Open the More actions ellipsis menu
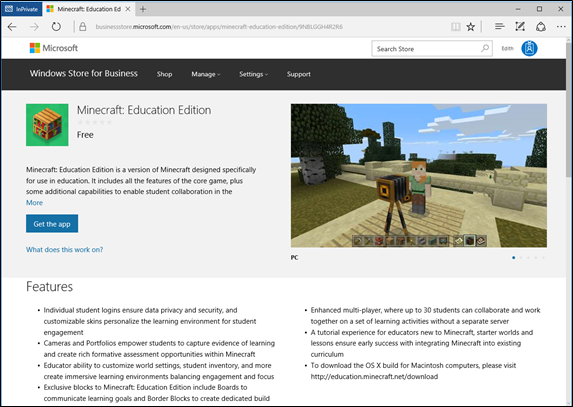573x407 pixels. click(561, 26)
